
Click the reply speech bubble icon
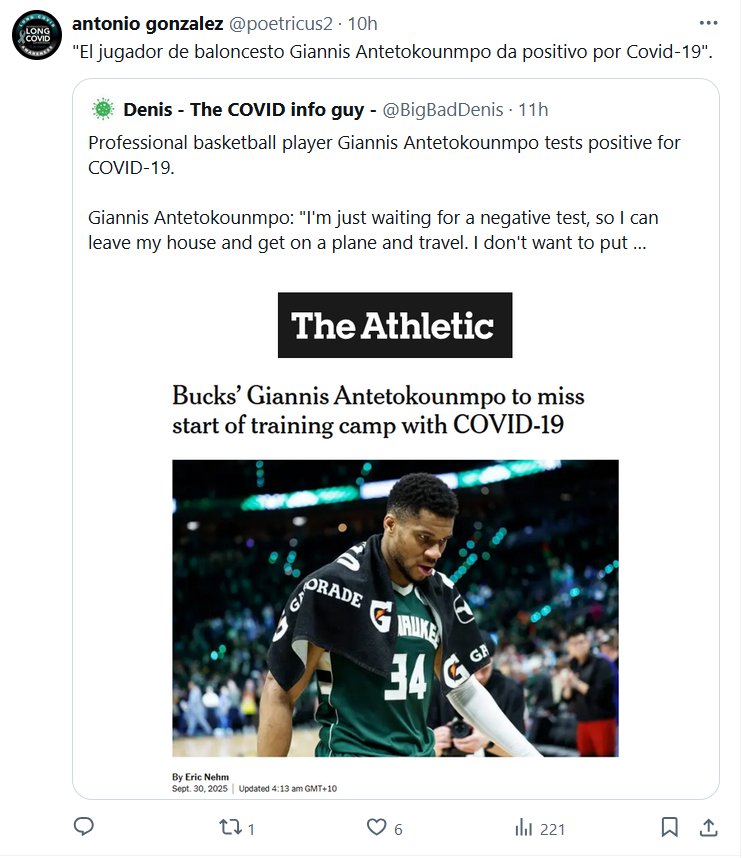[x=84, y=827]
